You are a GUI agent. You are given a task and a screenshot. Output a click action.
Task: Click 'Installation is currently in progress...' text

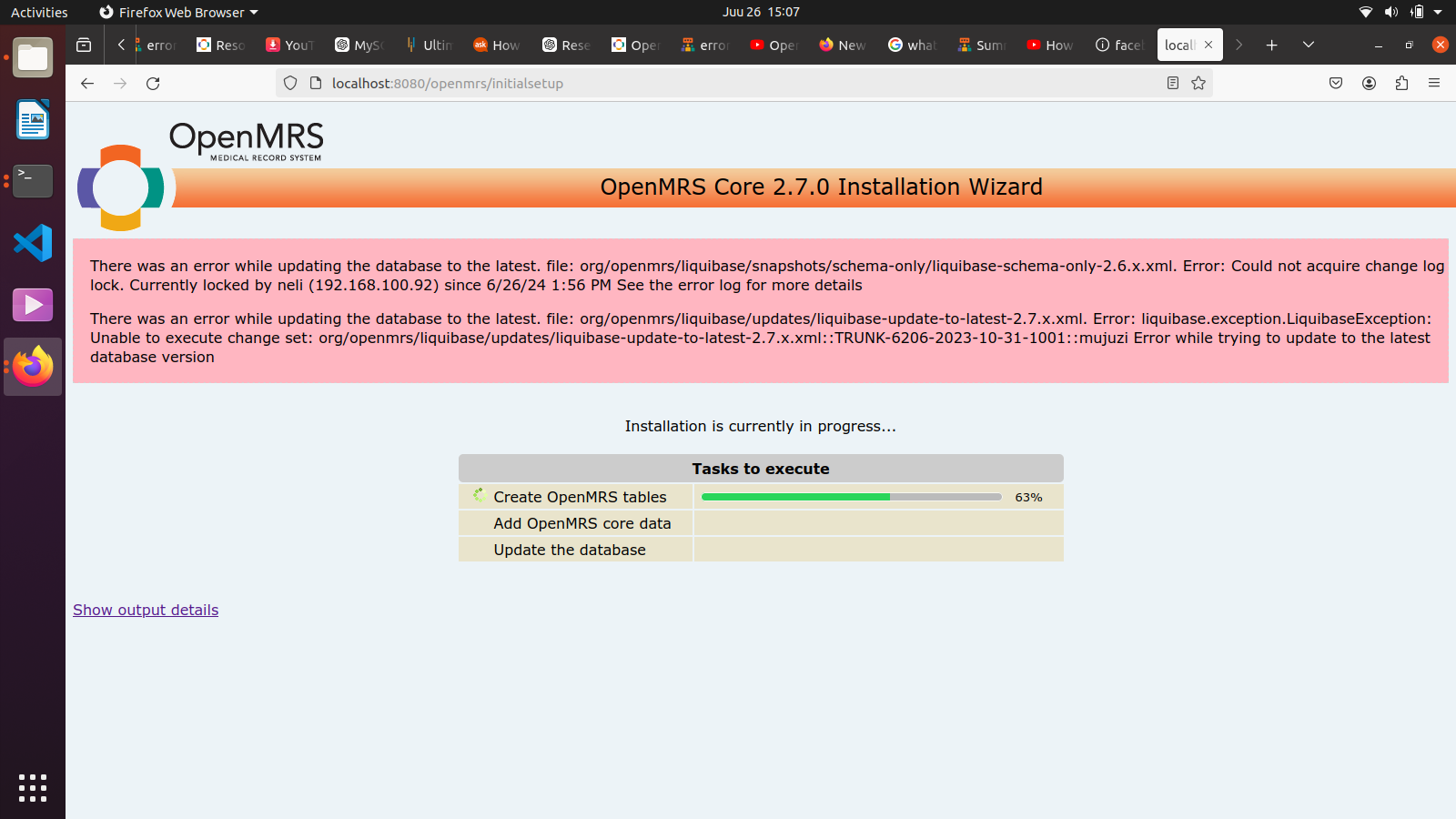coord(761,426)
